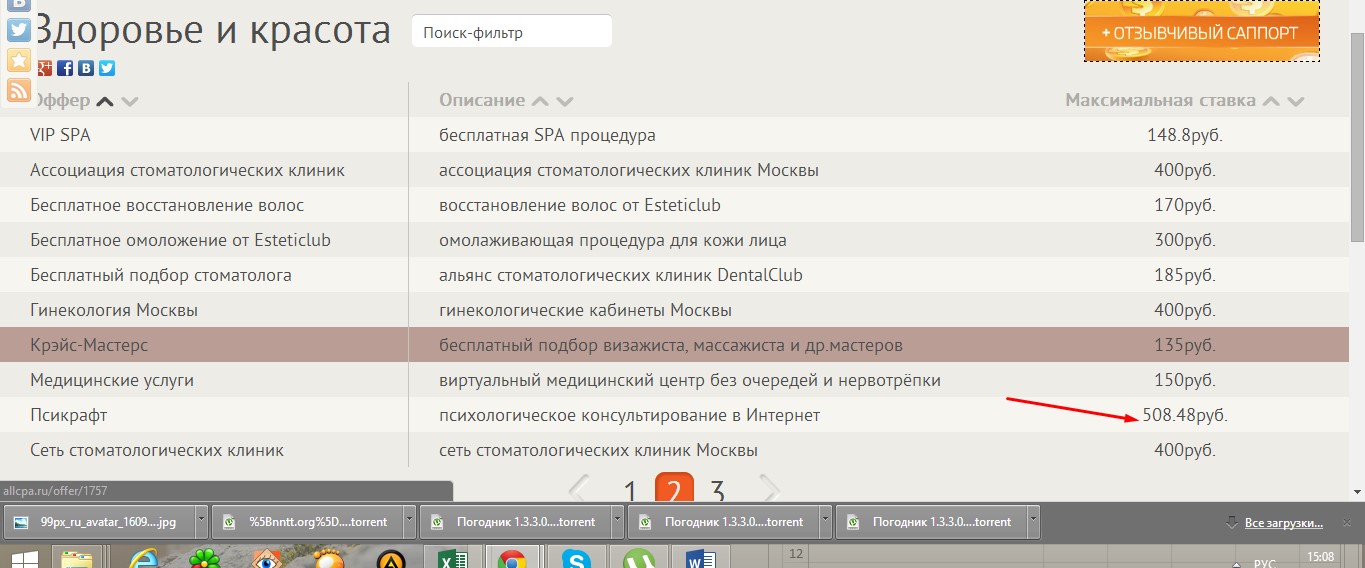This screenshot has height=568, width=1365.
Task: Sort Описание column ascending arrow
Action: coord(540,101)
